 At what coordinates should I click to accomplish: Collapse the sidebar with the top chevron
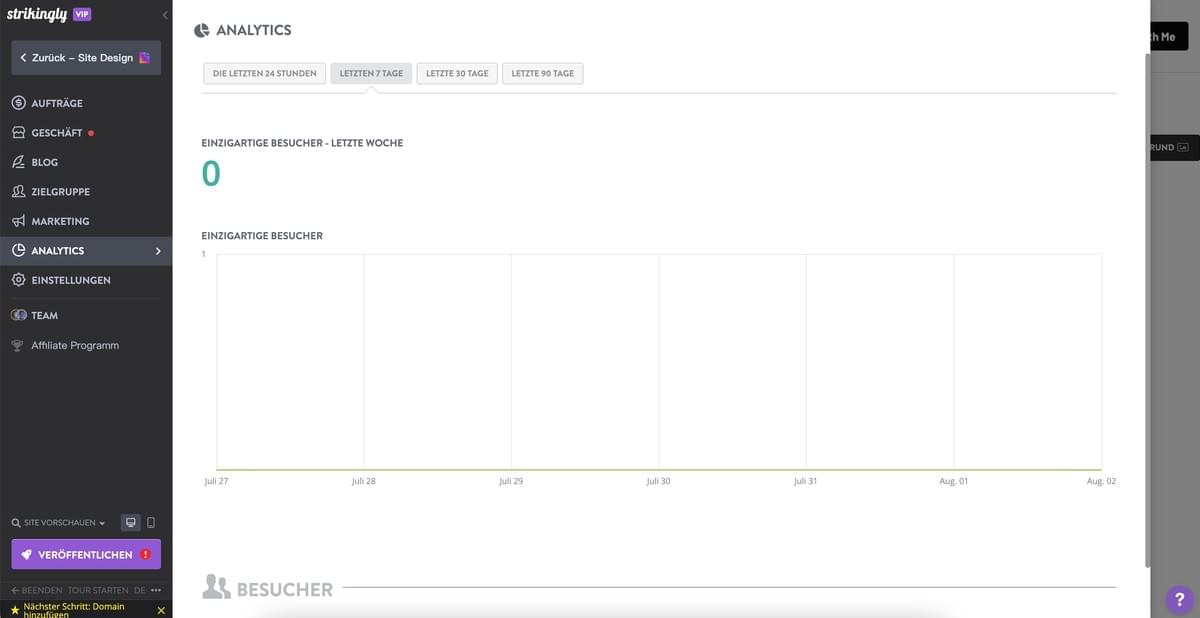coord(165,15)
